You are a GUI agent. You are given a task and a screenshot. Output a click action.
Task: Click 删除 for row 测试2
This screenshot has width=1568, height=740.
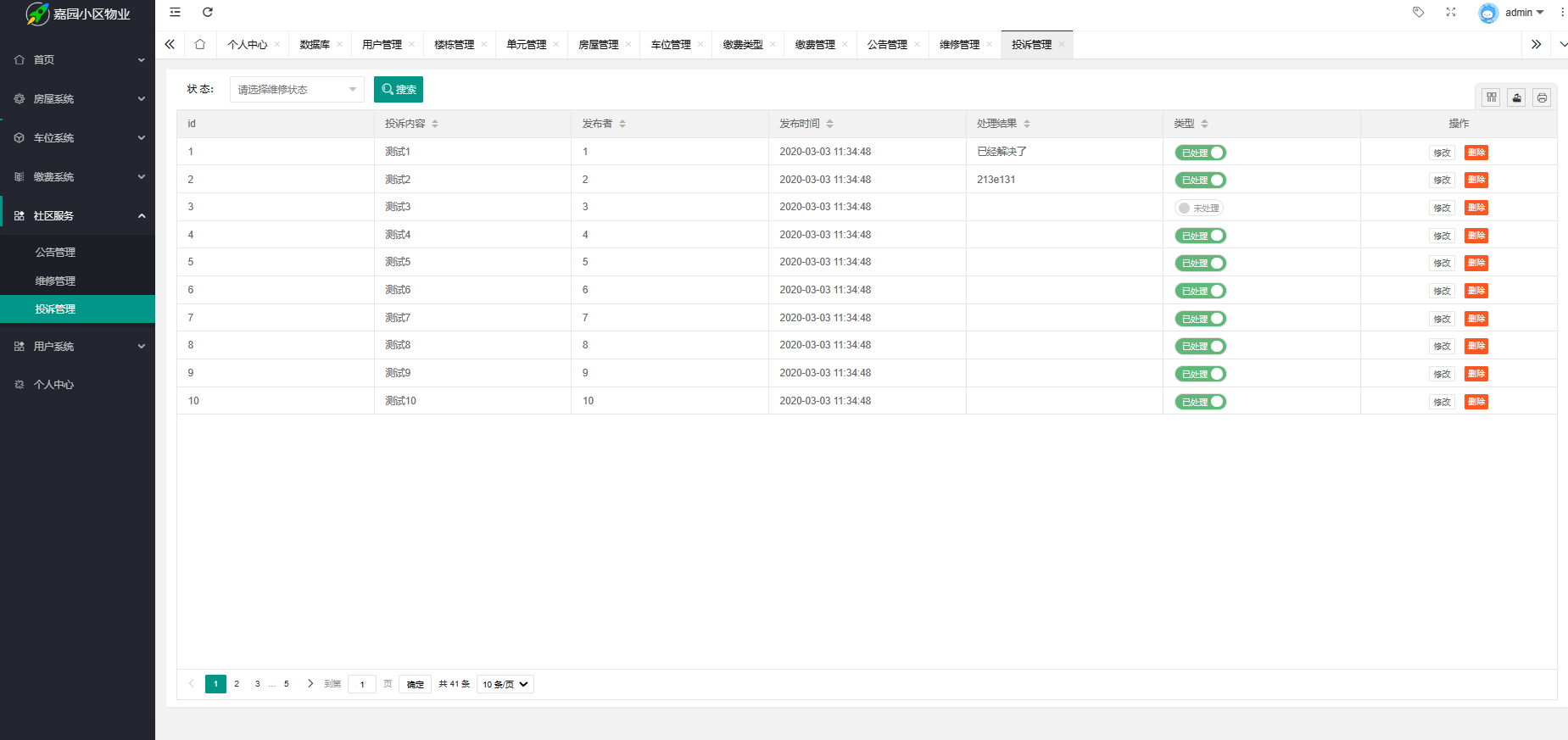pos(1476,180)
